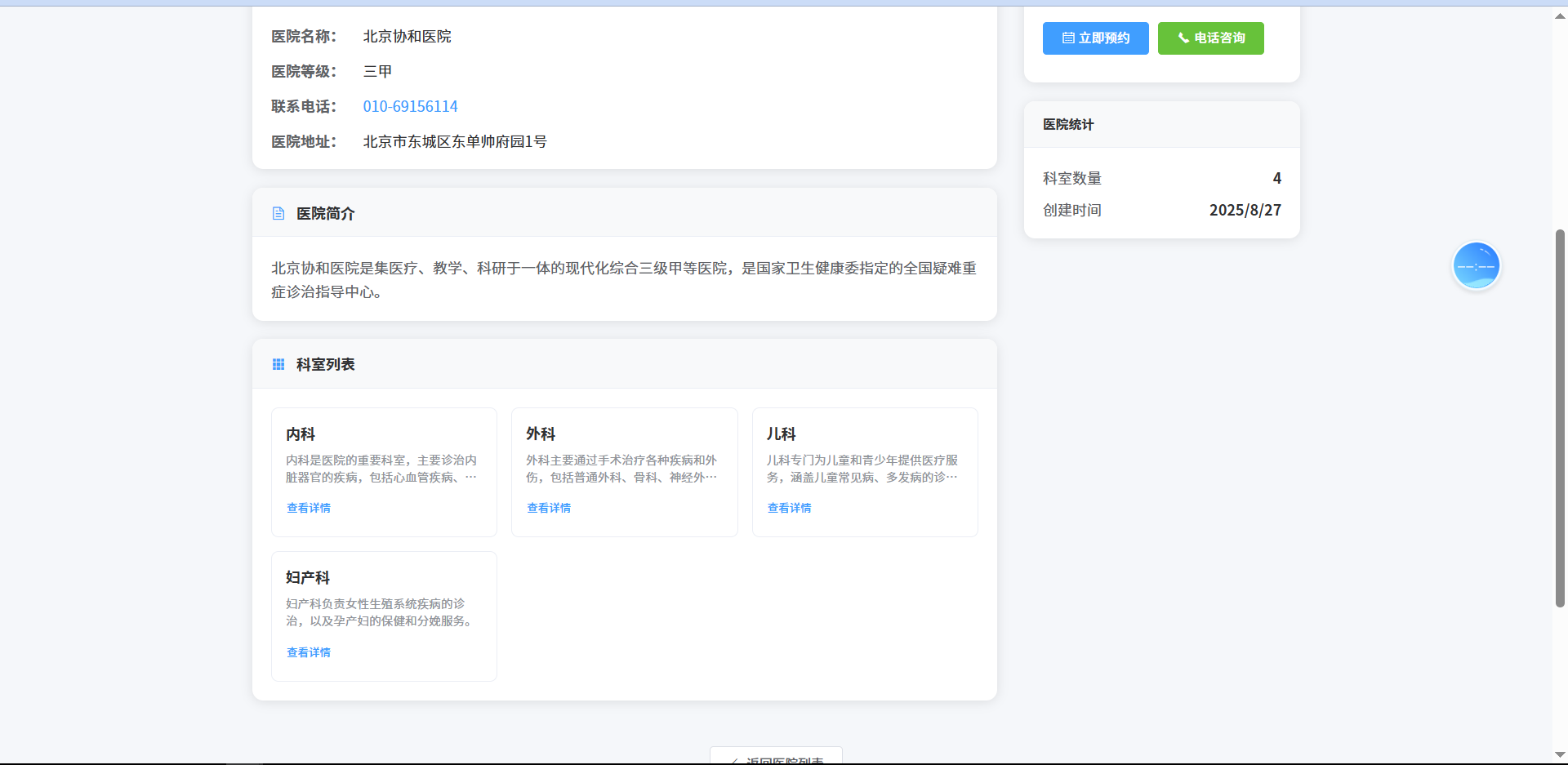View details of 儿科 via 查看详情
1568x765 pixels.
click(789, 508)
